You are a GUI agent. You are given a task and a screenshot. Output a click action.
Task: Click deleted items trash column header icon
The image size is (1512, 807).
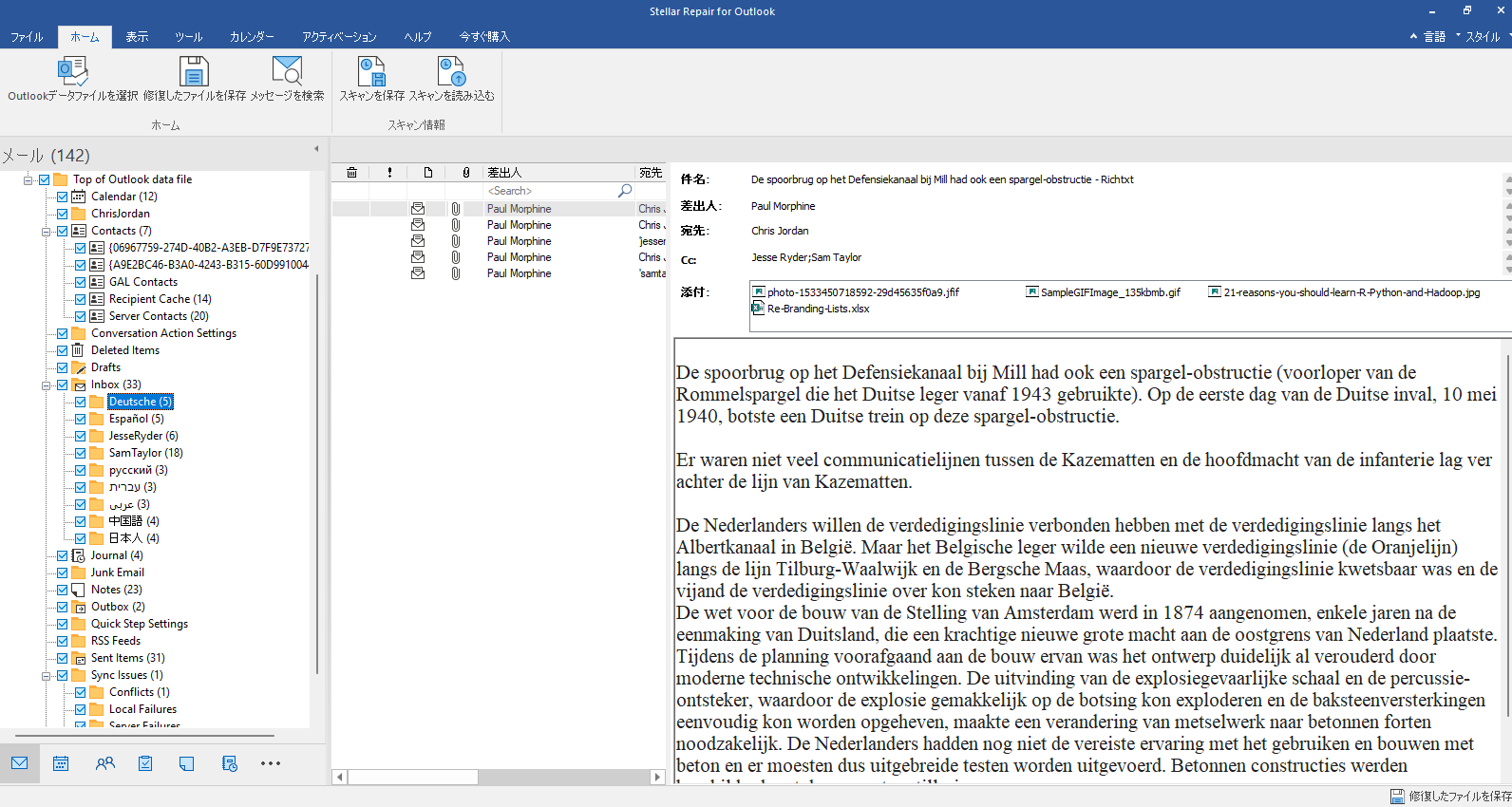pos(351,173)
